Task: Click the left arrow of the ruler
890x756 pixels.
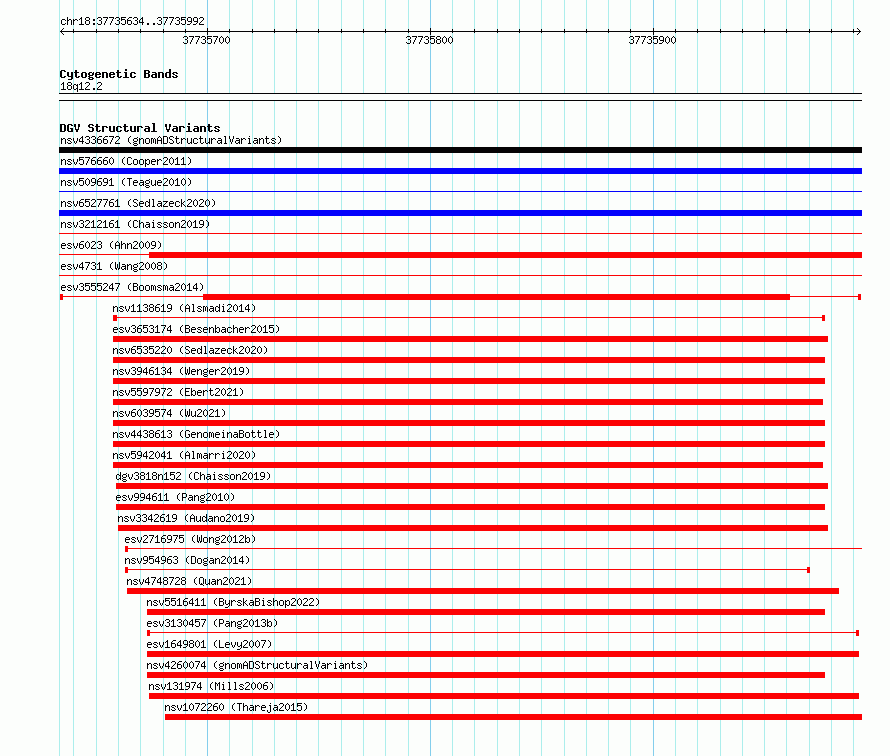Action: (x=62, y=31)
